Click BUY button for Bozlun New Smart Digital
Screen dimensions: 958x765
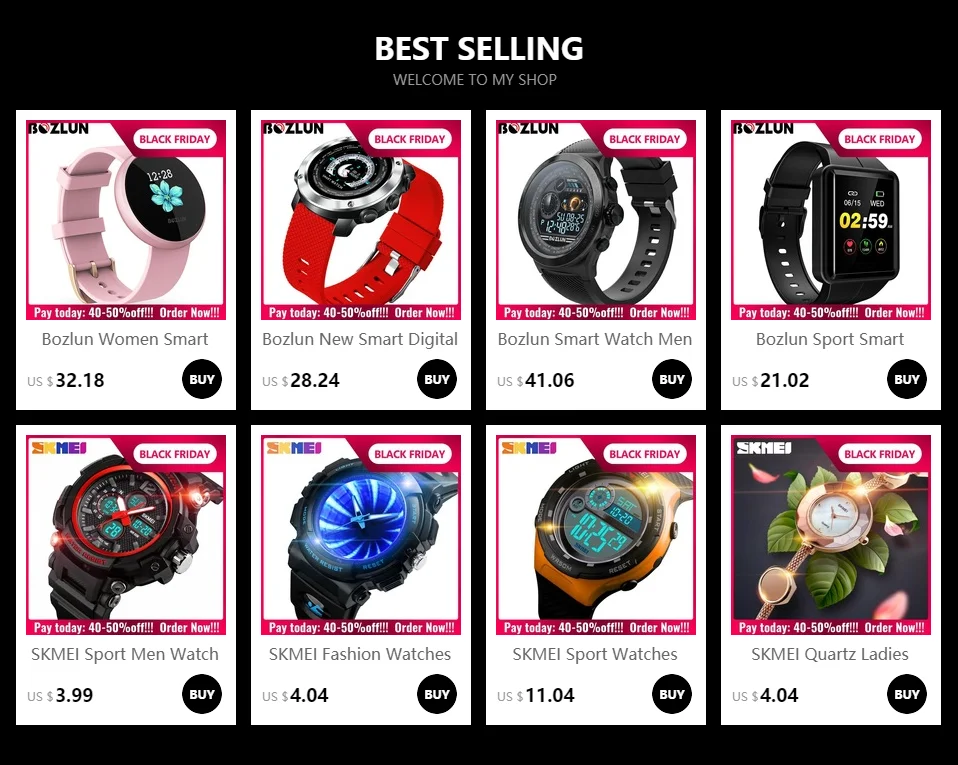click(x=437, y=379)
